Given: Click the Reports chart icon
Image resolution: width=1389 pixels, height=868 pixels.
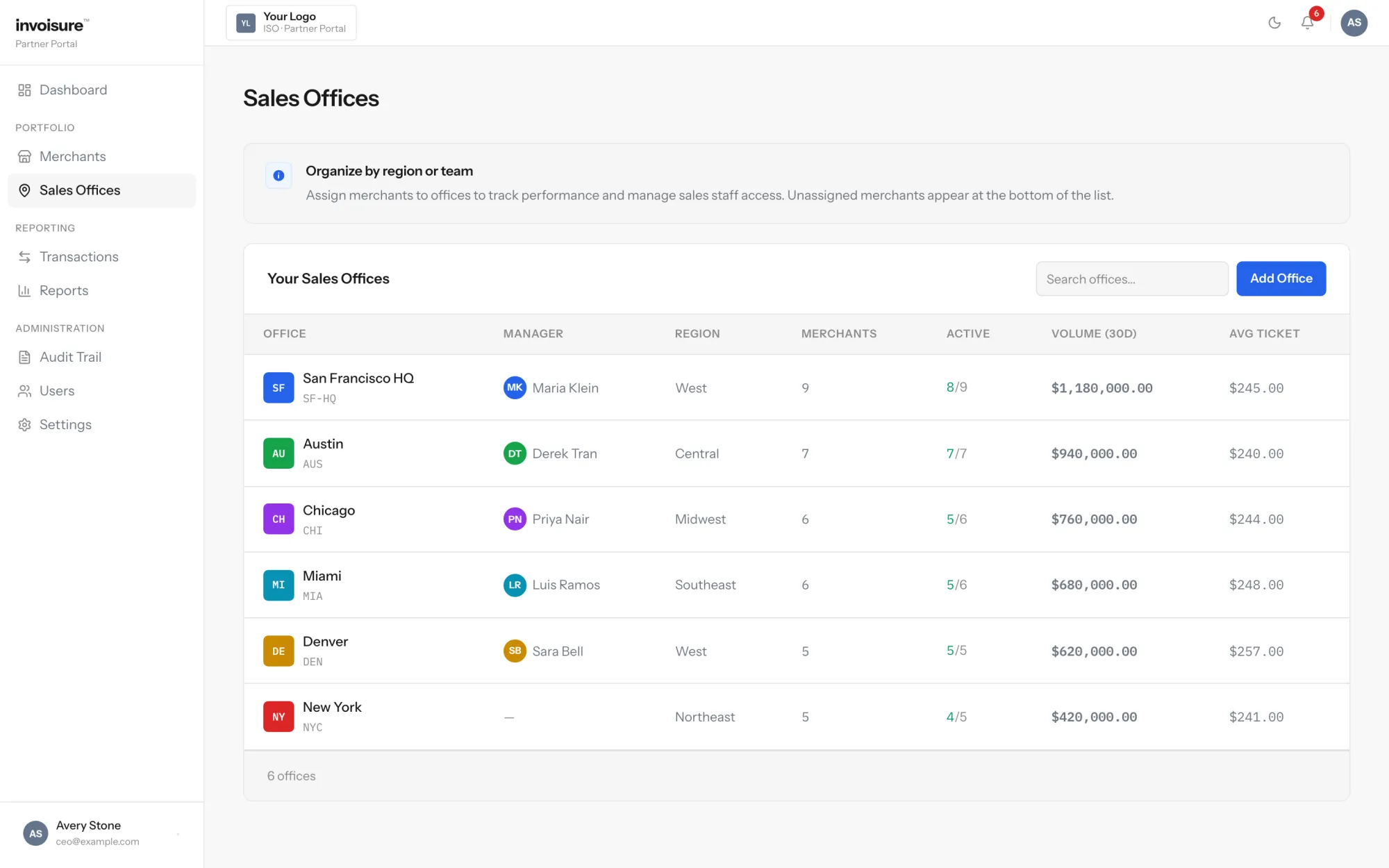Looking at the screenshot, I should 24,291.
